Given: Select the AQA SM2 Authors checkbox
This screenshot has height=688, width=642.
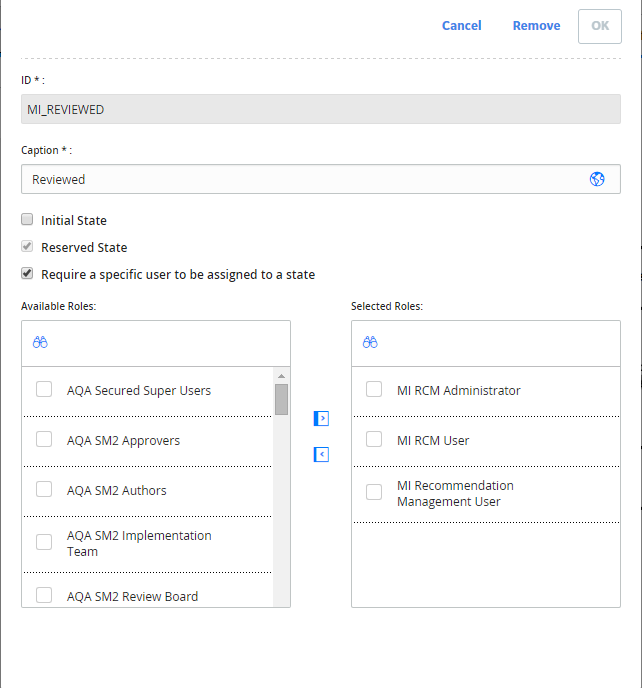Looking at the screenshot, I should pyautogui.click(x=44, y=489).
